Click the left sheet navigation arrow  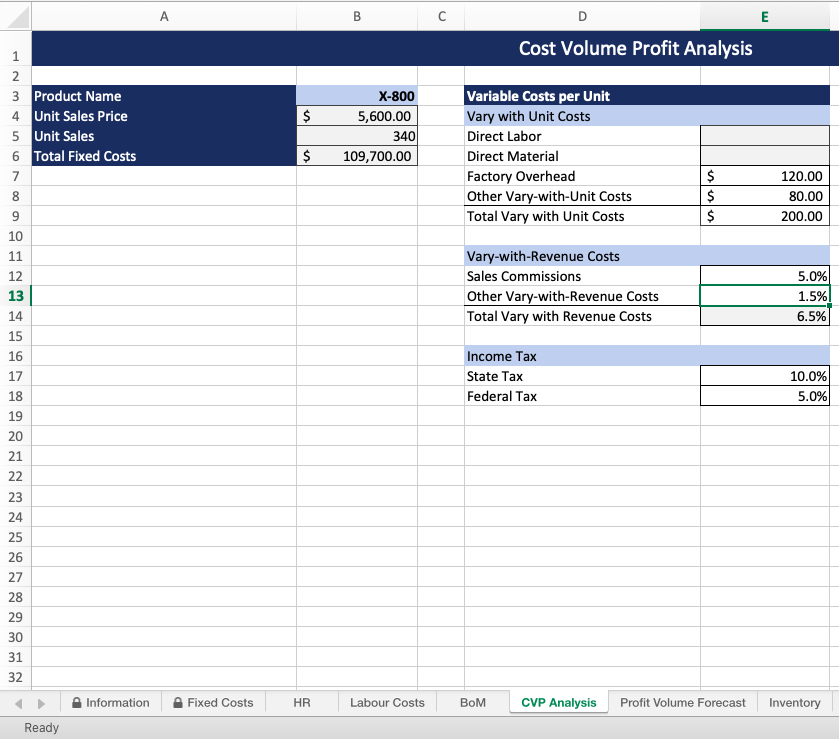click(x=18, y=702)
